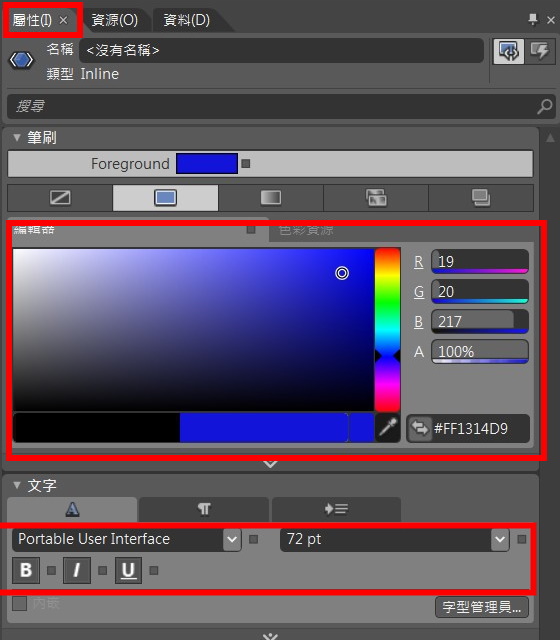Viewport: 560px width, 640px height.
Task: Open the 色彩資源 tab
Action: pyautogui.click(x=306, y=230)
